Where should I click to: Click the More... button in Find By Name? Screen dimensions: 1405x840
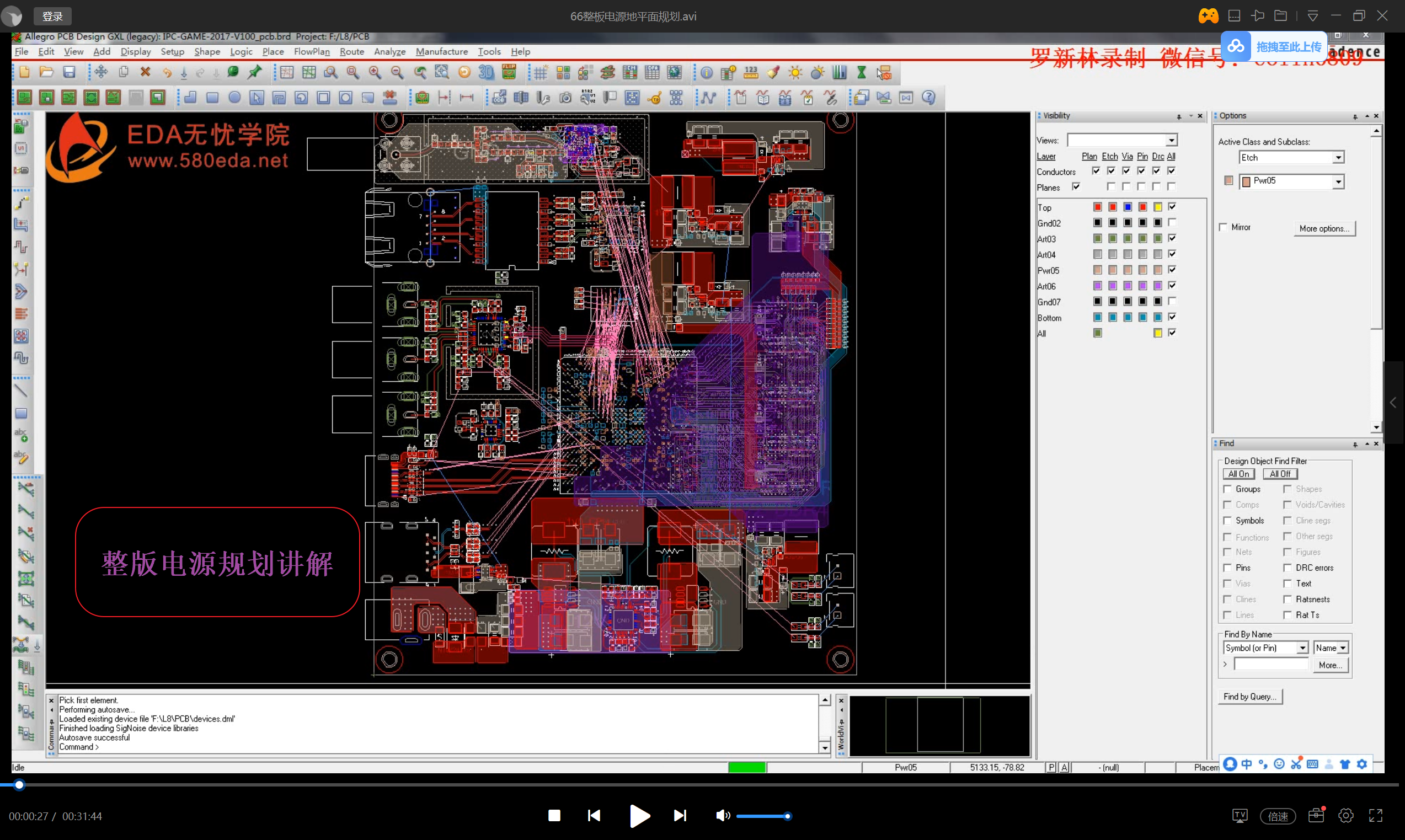tap(1331, 665)
